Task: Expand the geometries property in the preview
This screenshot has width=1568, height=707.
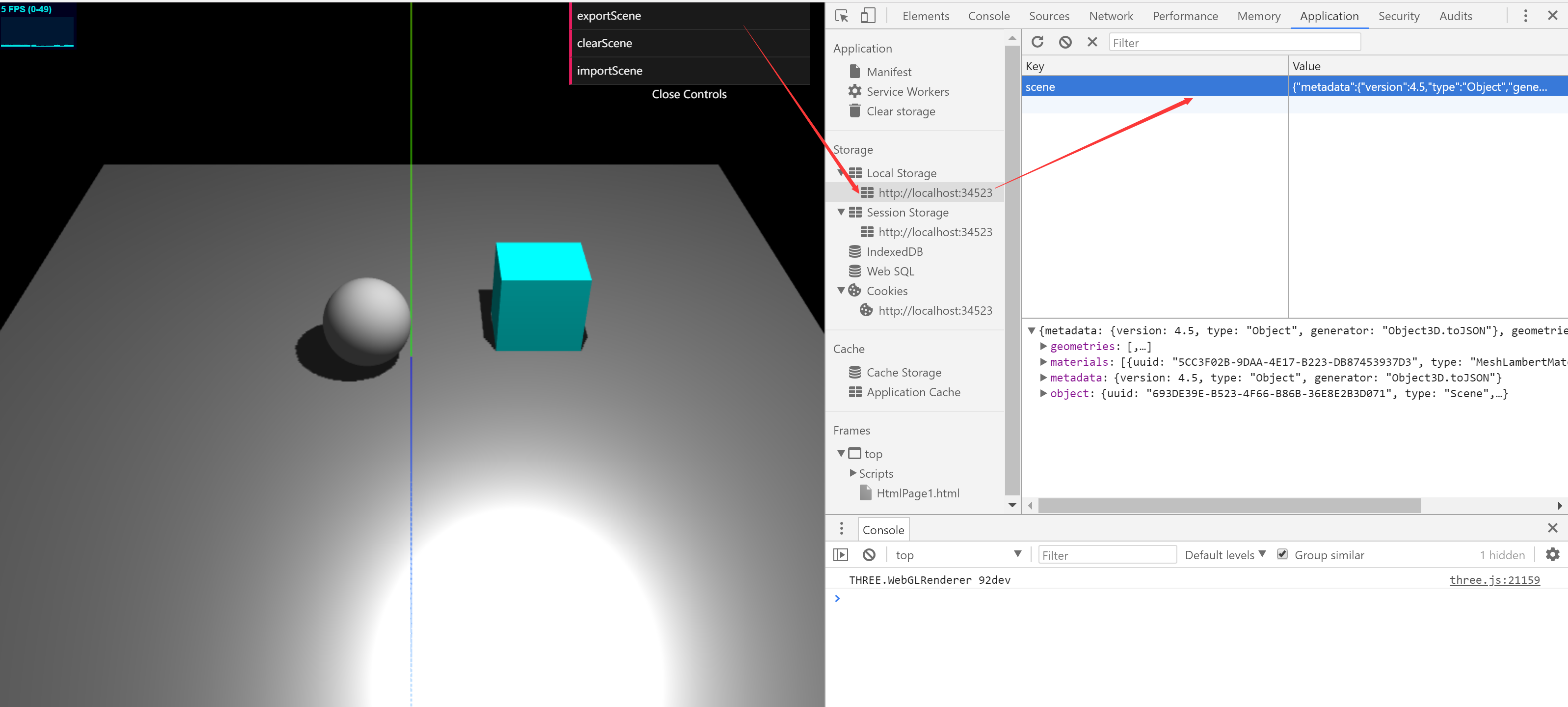Action: [1043, 346]
